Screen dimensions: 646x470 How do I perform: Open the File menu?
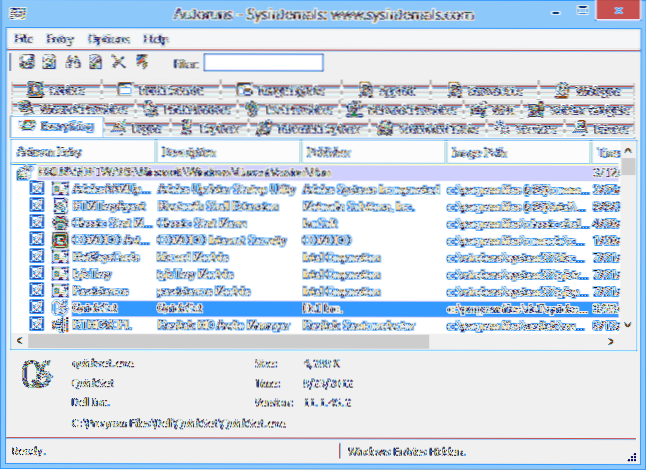[22, 38]
